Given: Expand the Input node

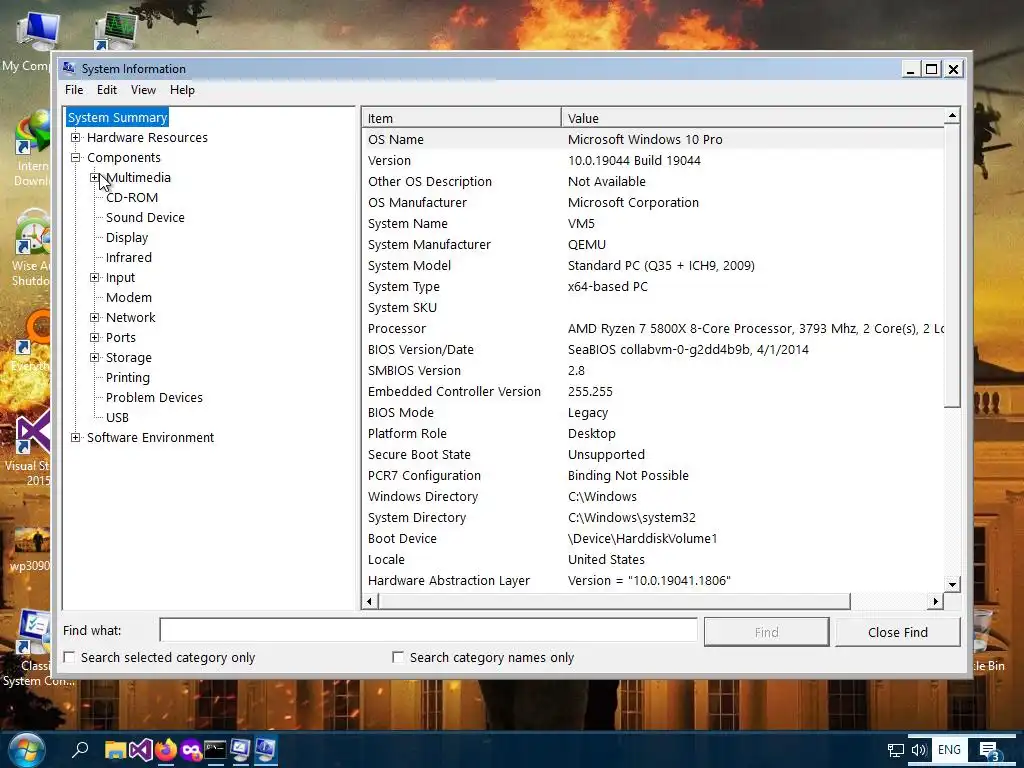Looking at the screenshot, I should 95,278.
